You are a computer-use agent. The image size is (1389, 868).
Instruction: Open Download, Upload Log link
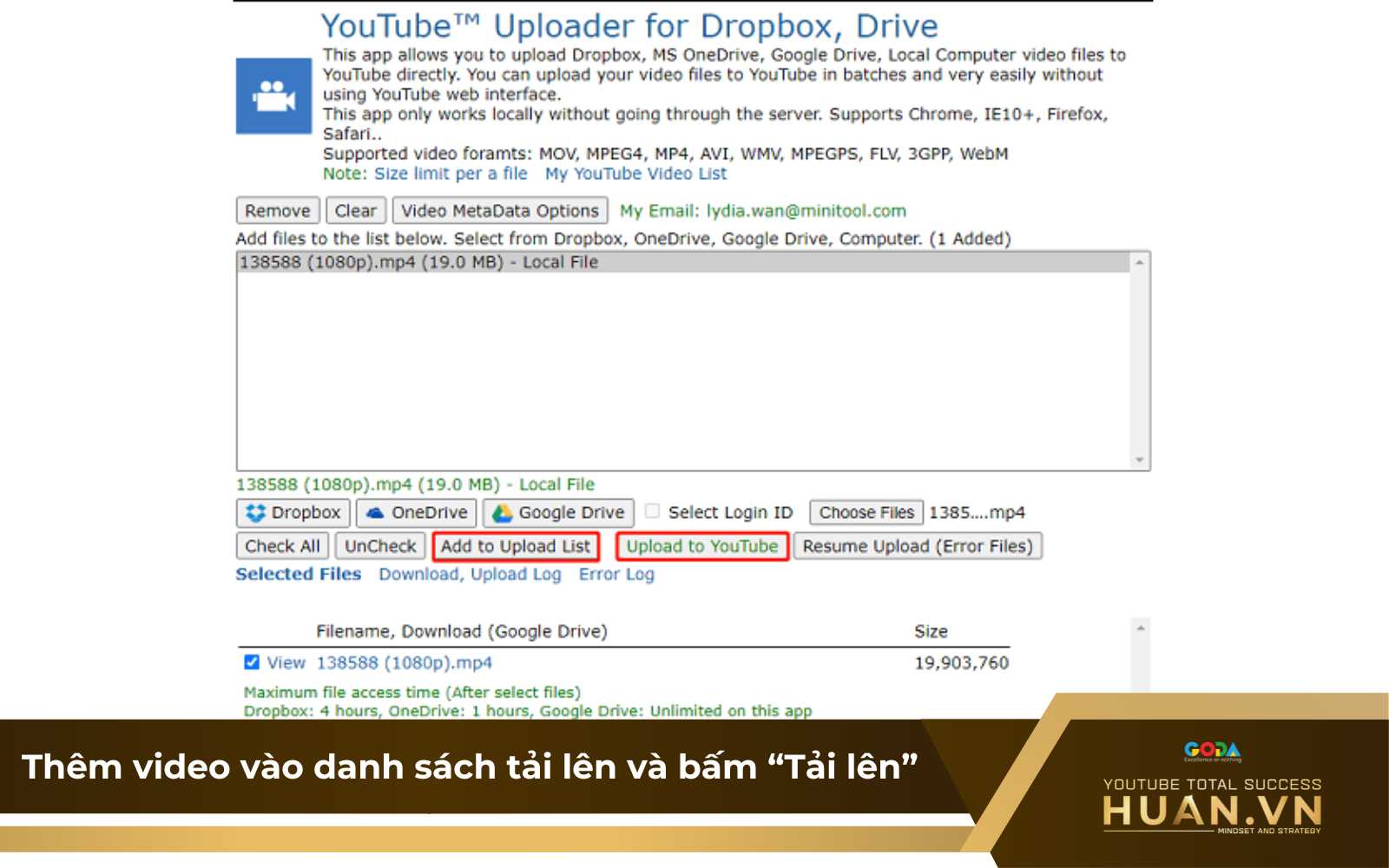(x=470, y=574)
